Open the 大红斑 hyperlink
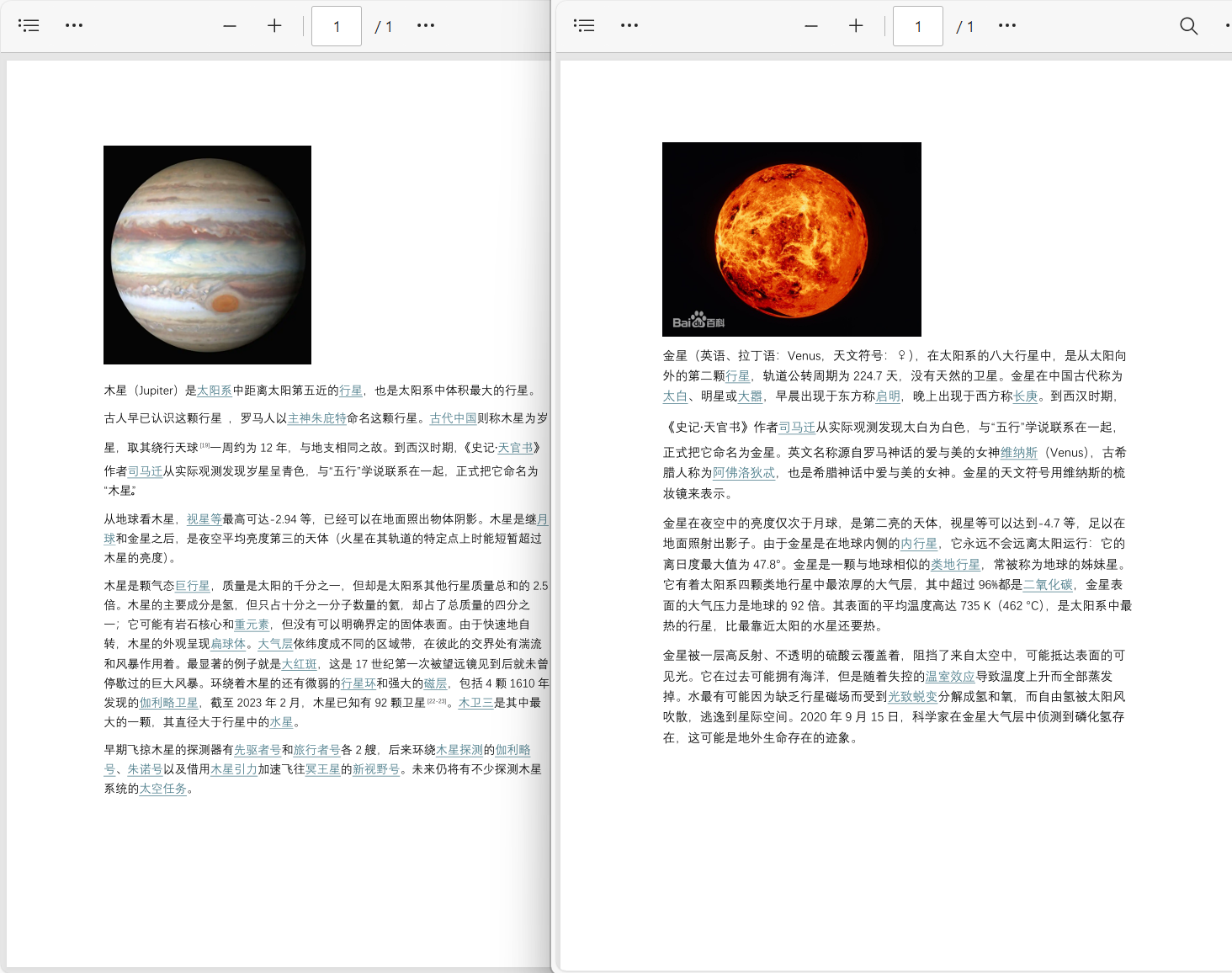This screenshot has width=1232, height=973. click(x=299, y=664)
